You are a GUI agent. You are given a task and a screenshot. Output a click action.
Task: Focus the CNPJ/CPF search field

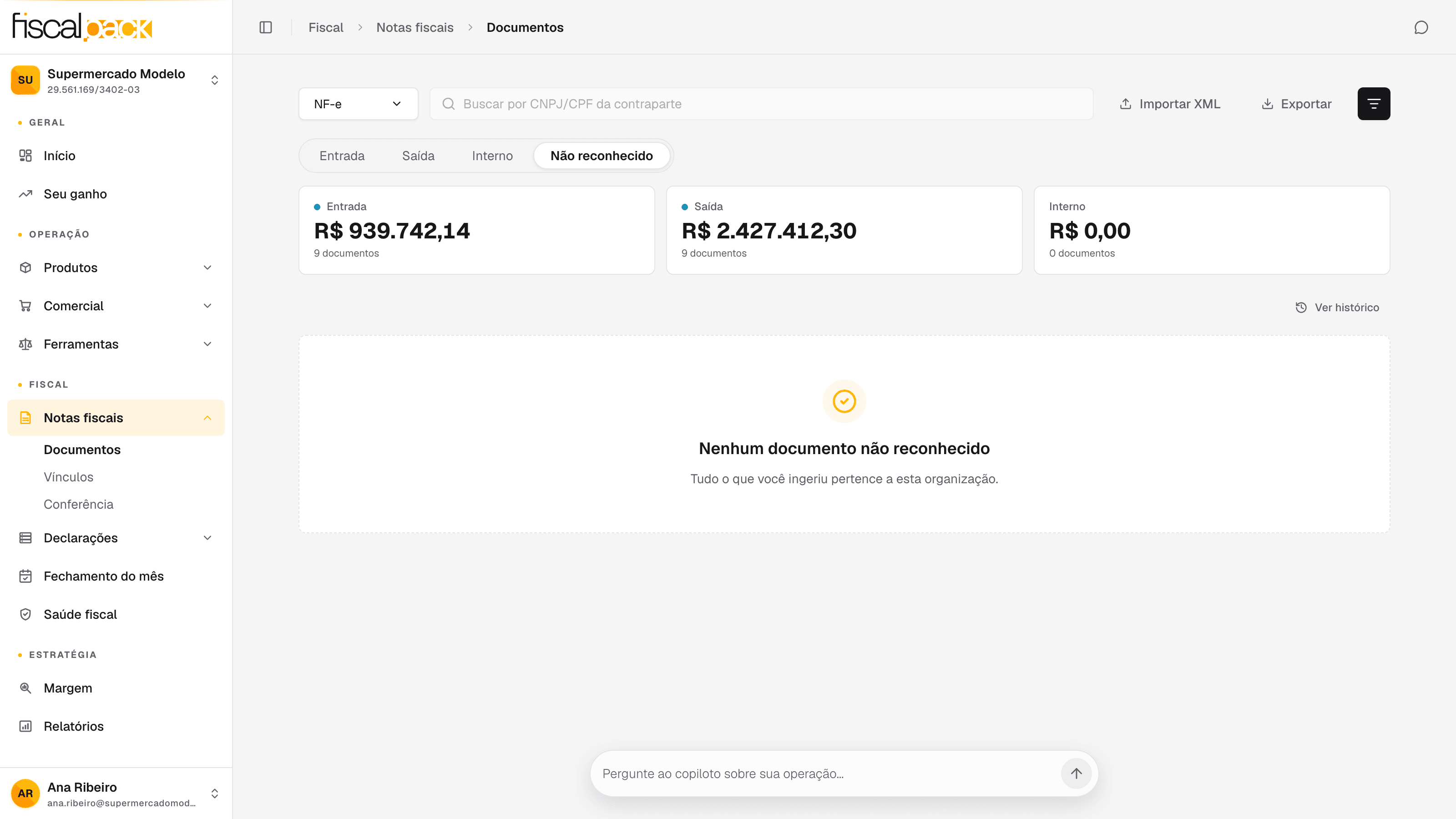pos(761,104)
